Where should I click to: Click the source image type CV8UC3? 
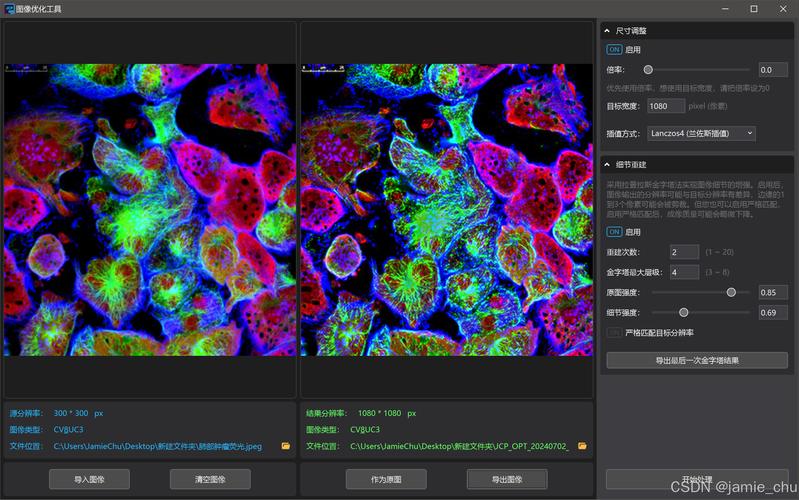tap(68, 429)
